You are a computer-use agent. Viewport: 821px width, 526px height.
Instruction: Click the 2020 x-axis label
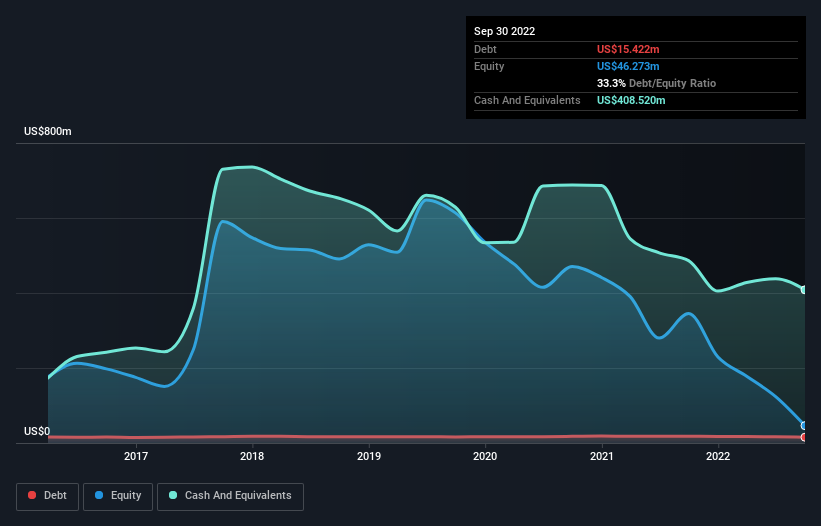[x=485, y=456]
